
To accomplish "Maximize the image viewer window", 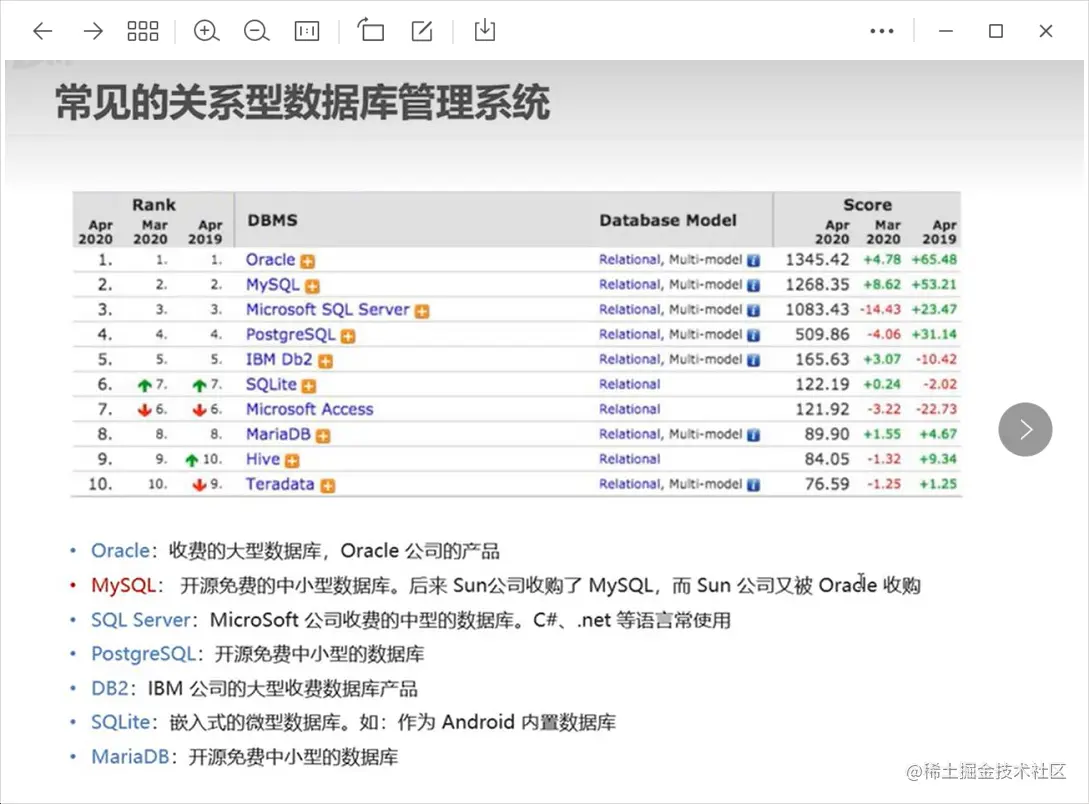I will pyautogui.click(x=996, y=31).
